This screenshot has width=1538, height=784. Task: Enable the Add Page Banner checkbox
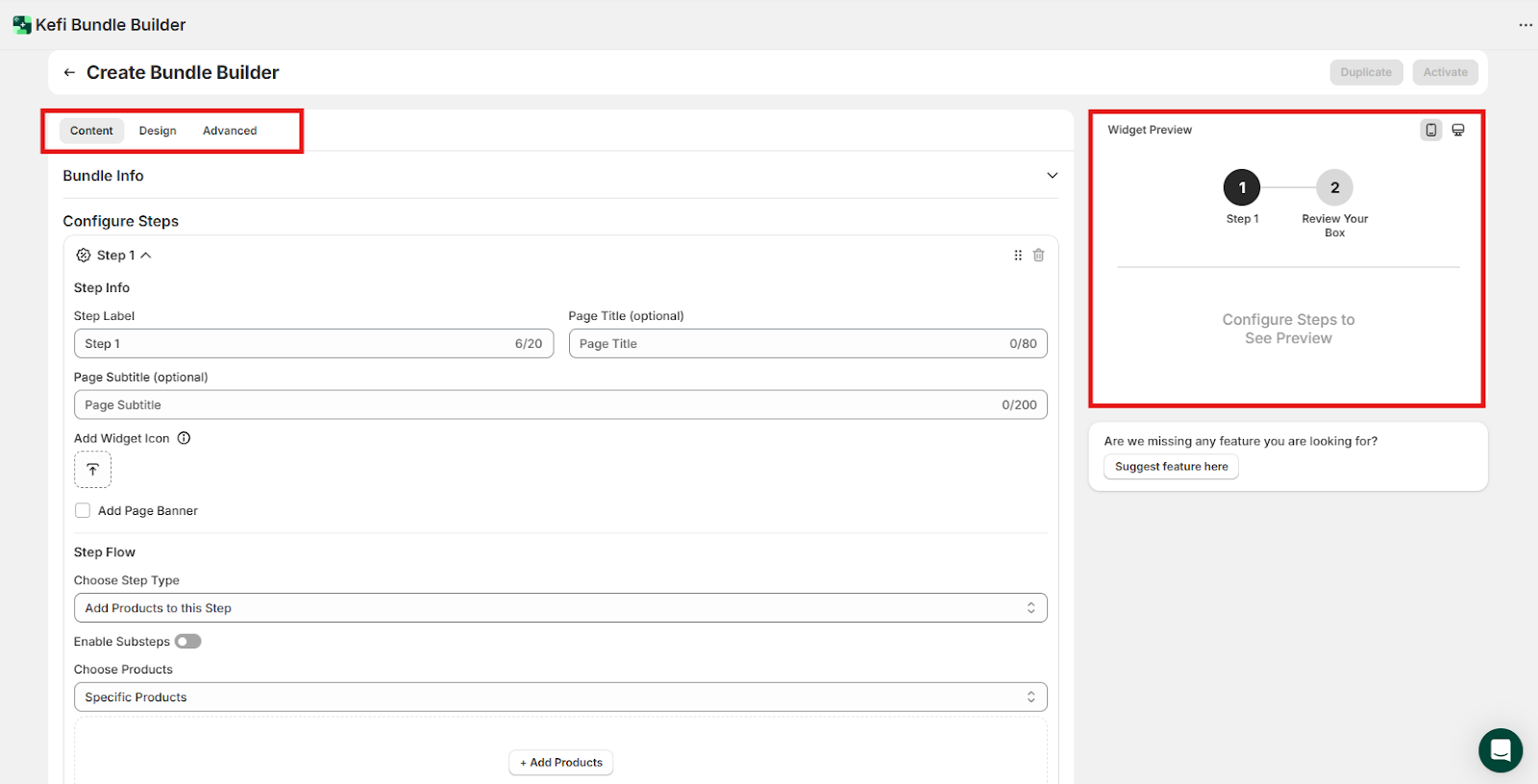(83, 511)
